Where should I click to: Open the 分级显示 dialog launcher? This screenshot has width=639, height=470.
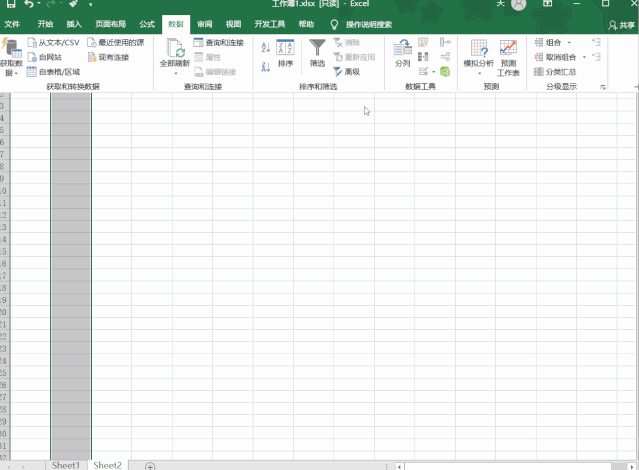click(x=603, y=87)
